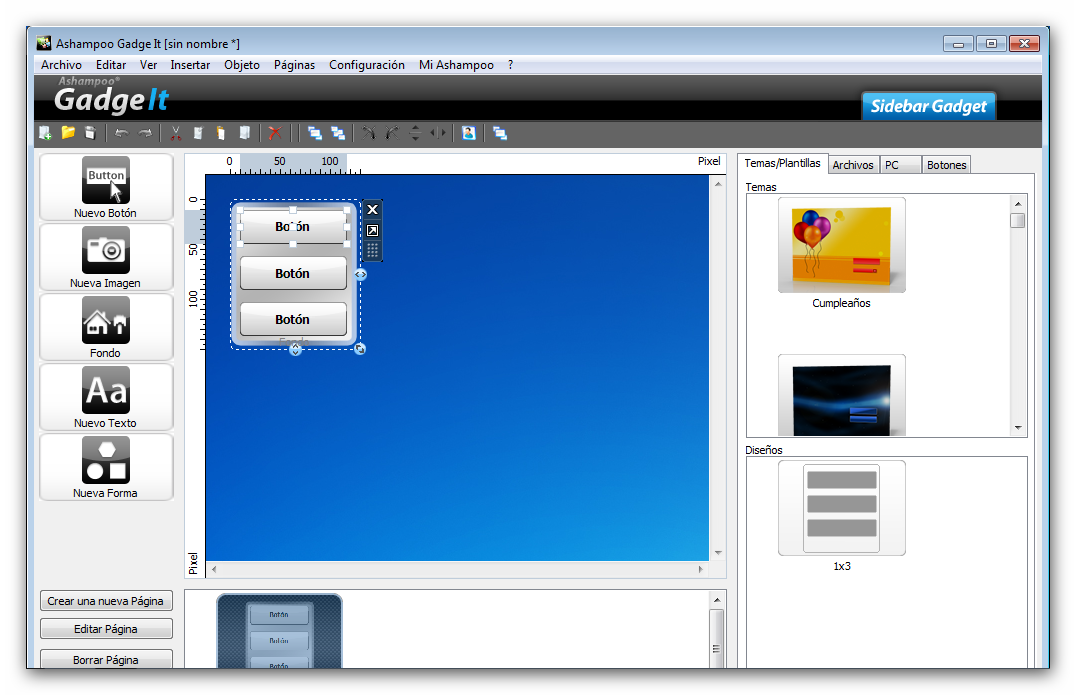Cut the selected object with scissors icon
The height and width of the screenshot is (695, 1076).
pyautogui.click(x=176, y=133)
